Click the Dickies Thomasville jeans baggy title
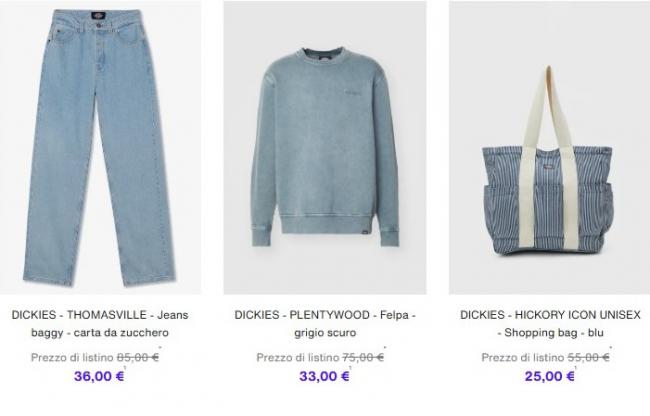Screen dimensions: 650x416 click(100, 324)
